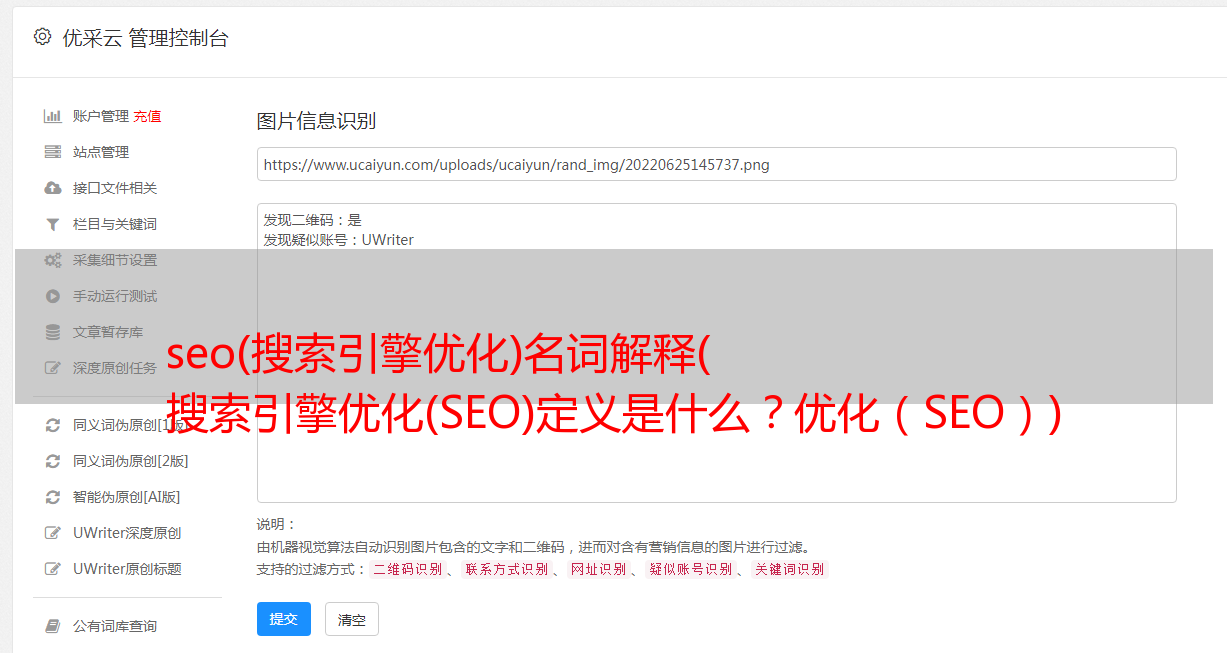1227x653 pixels.
Task: Open the 账户管理 menu item
Action: click(x=101, y=116)
